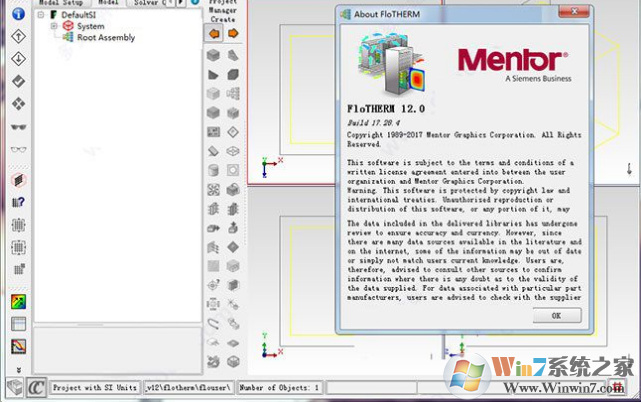Viewport: 641px width, 402px height.
Task: Click the orange right arrow in Create palette
Action: pos(233,33)
